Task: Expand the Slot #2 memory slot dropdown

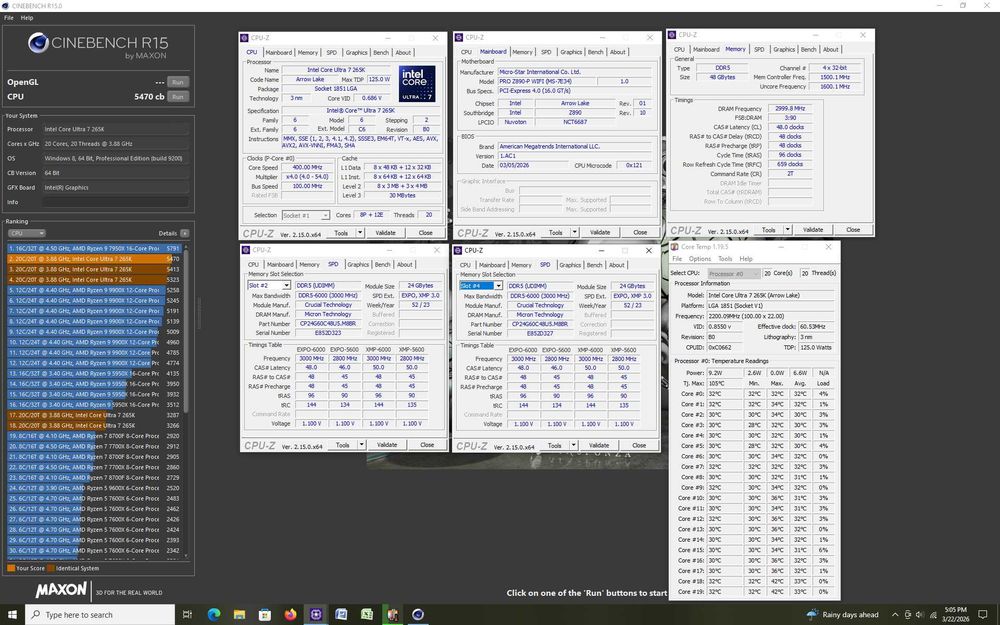Action: pyautogui.click(x=286, y=286)
